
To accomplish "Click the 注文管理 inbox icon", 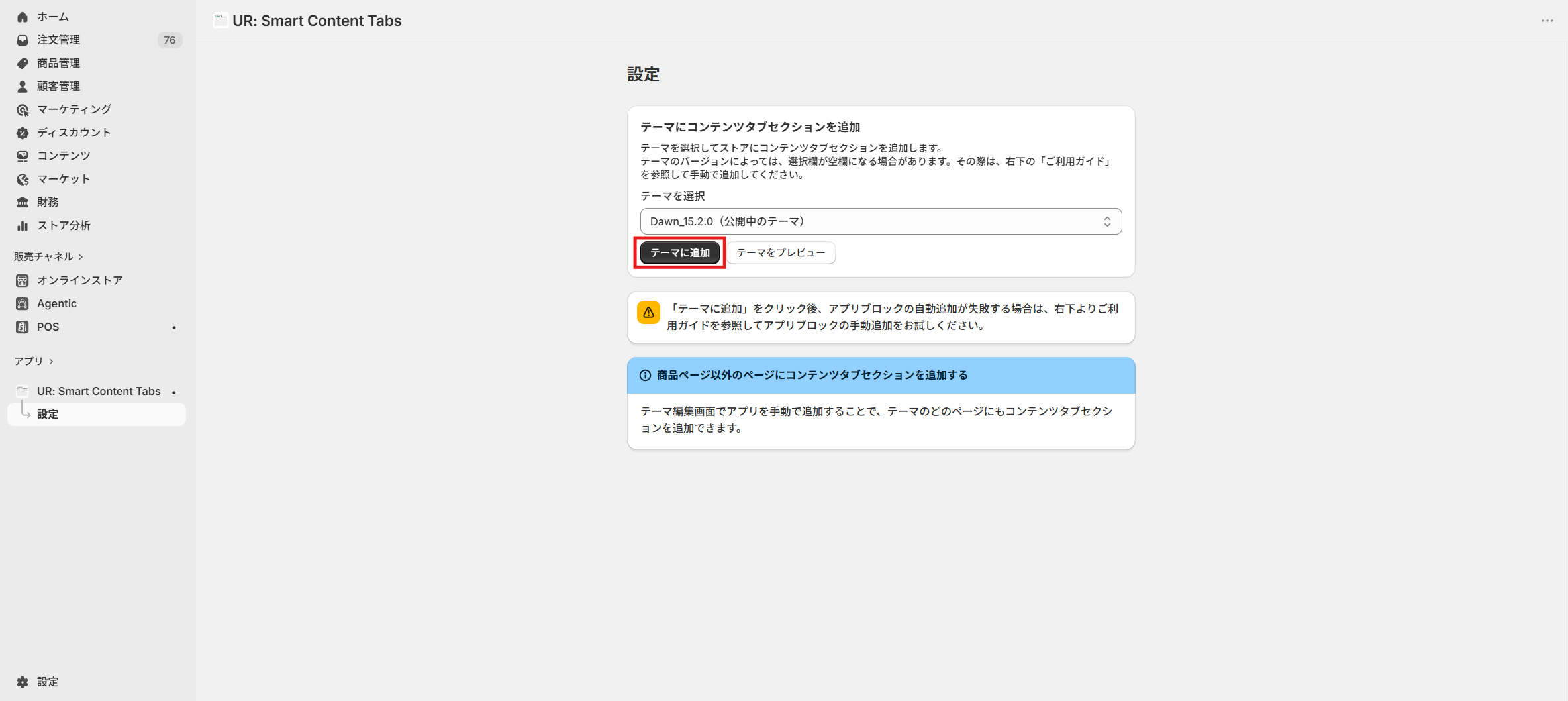I will pos(23,40).
